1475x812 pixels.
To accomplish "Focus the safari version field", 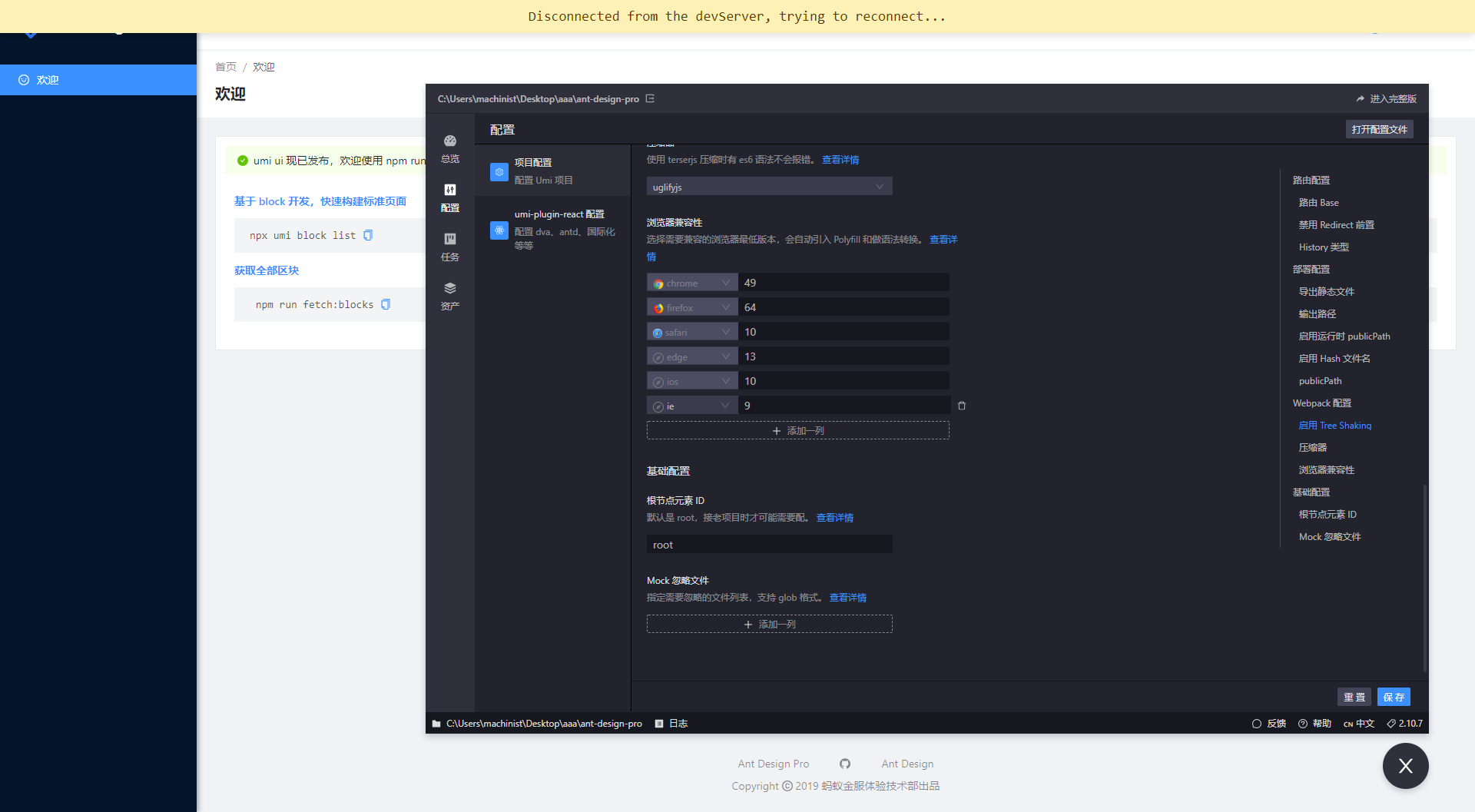I will click(844, 332).
